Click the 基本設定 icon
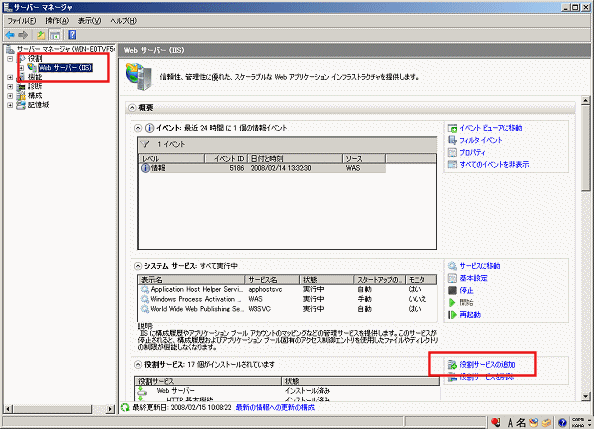594x429 pixels. click(452, 278)
